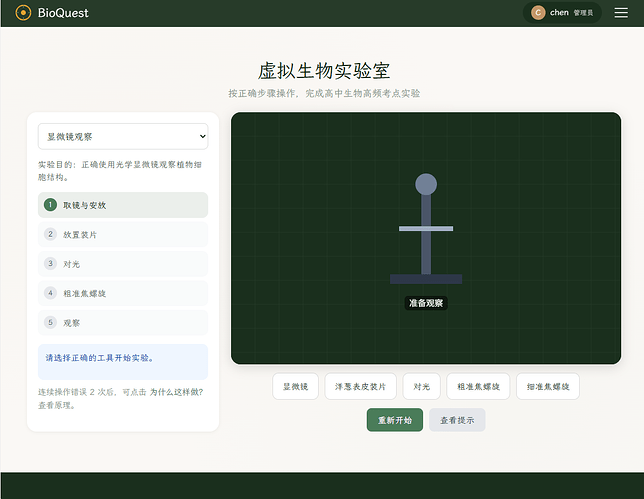Click the 准备观察 status label

point(426,303)
